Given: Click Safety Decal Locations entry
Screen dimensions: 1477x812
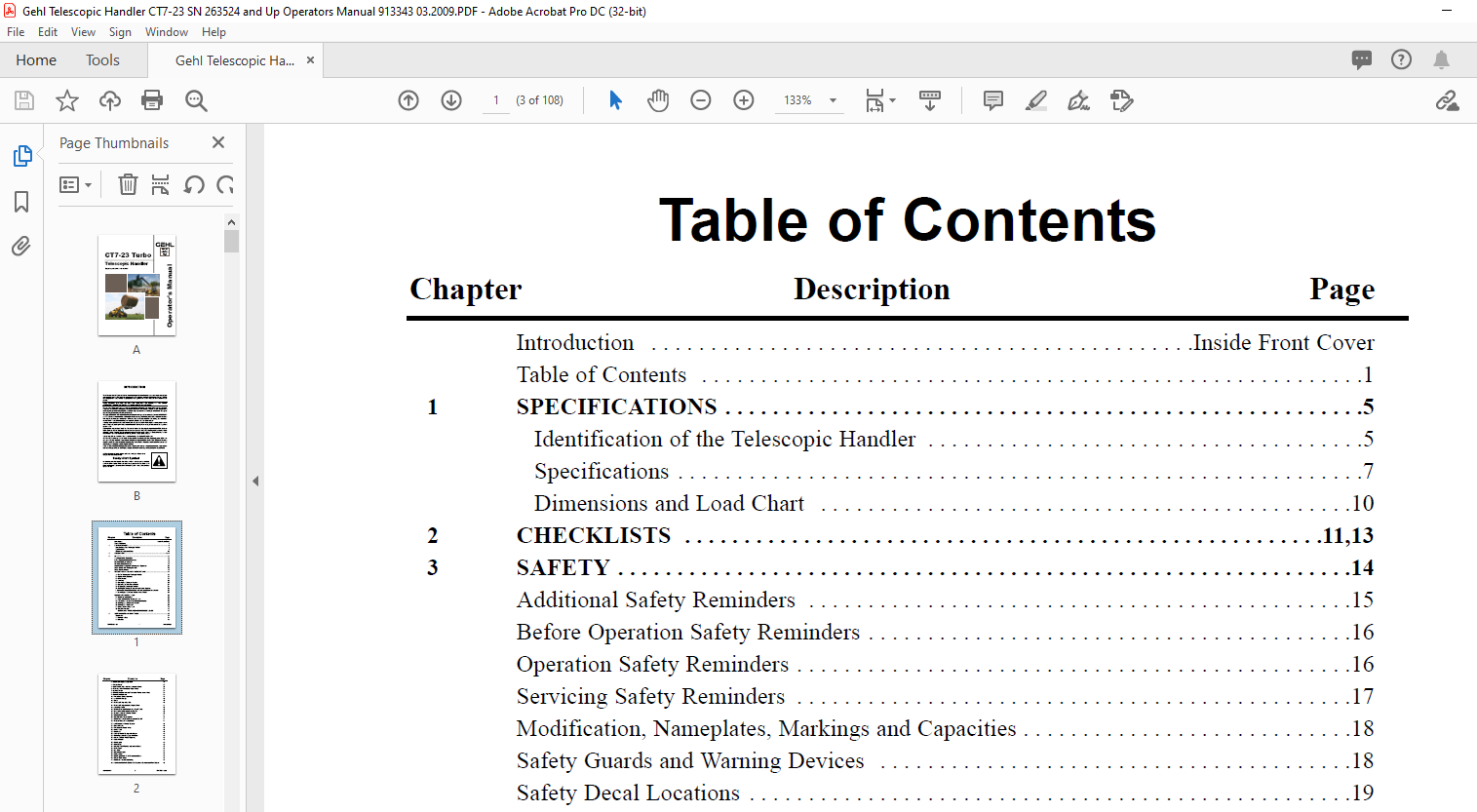Looking at the screenshot, I should click(628, 793).
